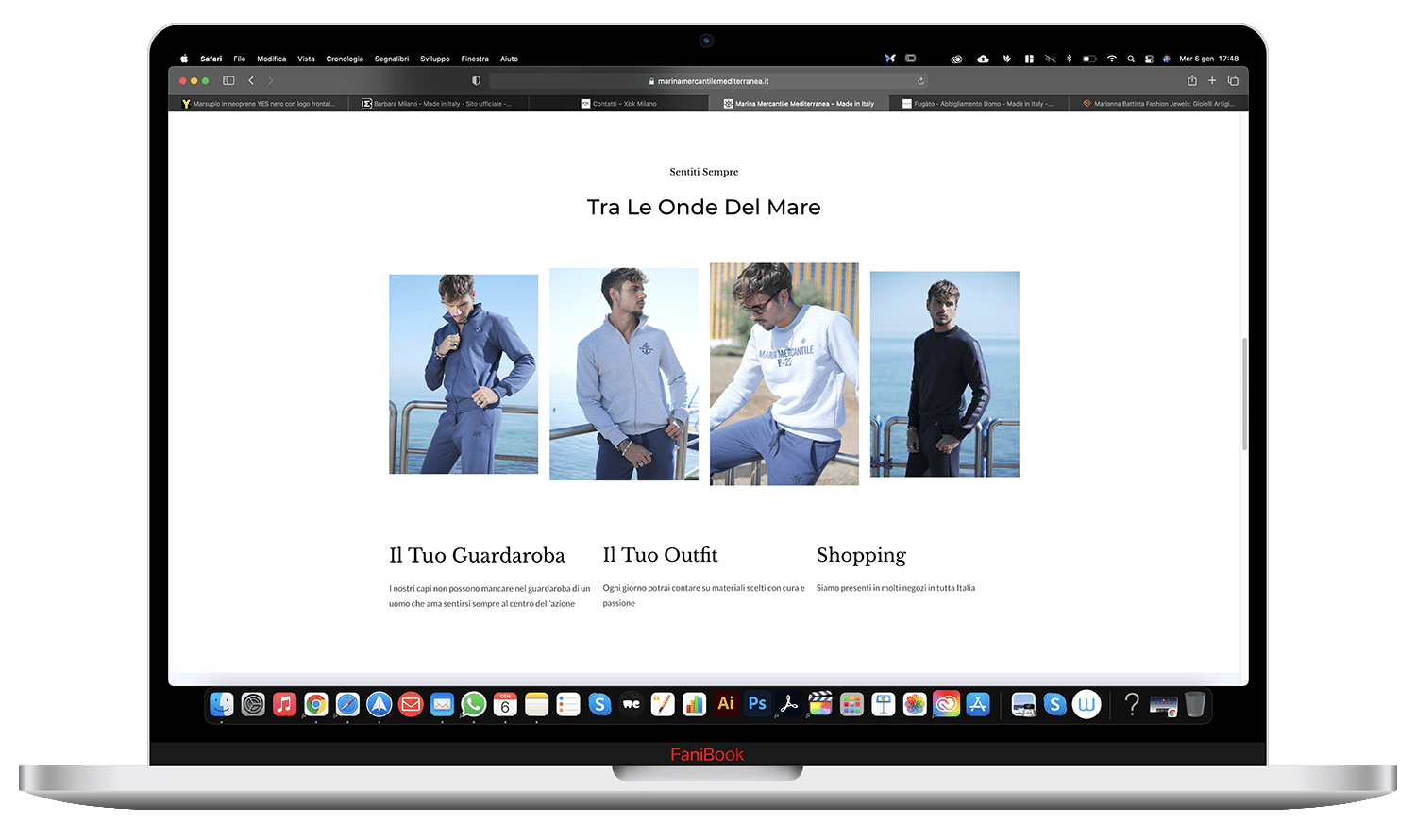Open the Aiuto menu
The height and width of the screenshot is (840, 1416).
509,59
